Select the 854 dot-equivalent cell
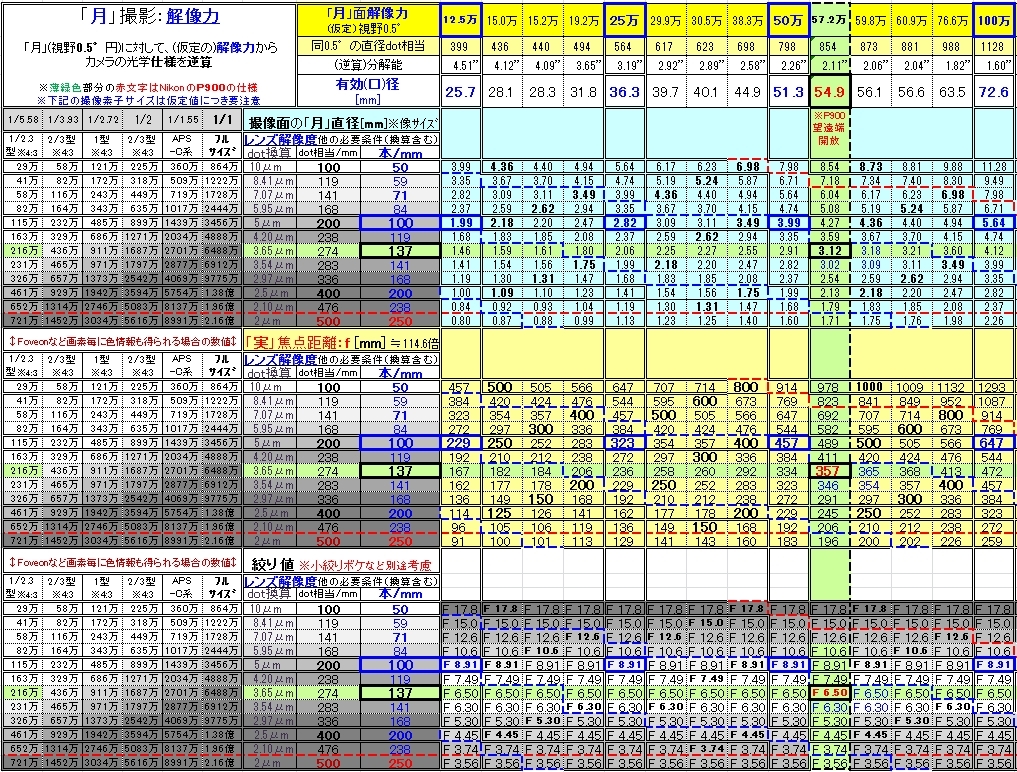Image resolution: width=1017 pixels, height=772 pixels. (x=829, y=46)
